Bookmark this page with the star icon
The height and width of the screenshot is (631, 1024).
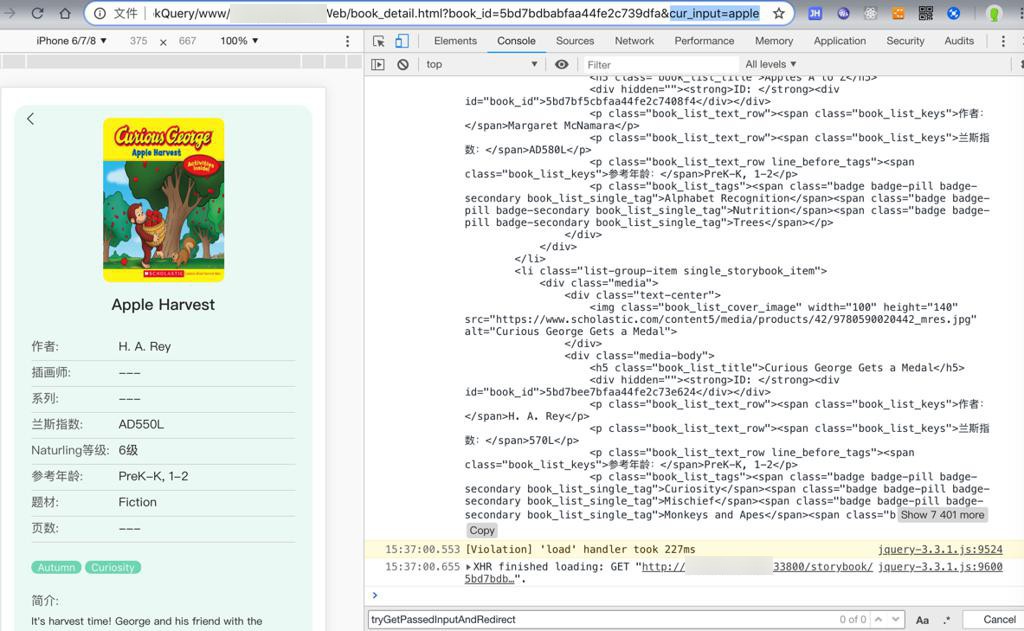778,13
